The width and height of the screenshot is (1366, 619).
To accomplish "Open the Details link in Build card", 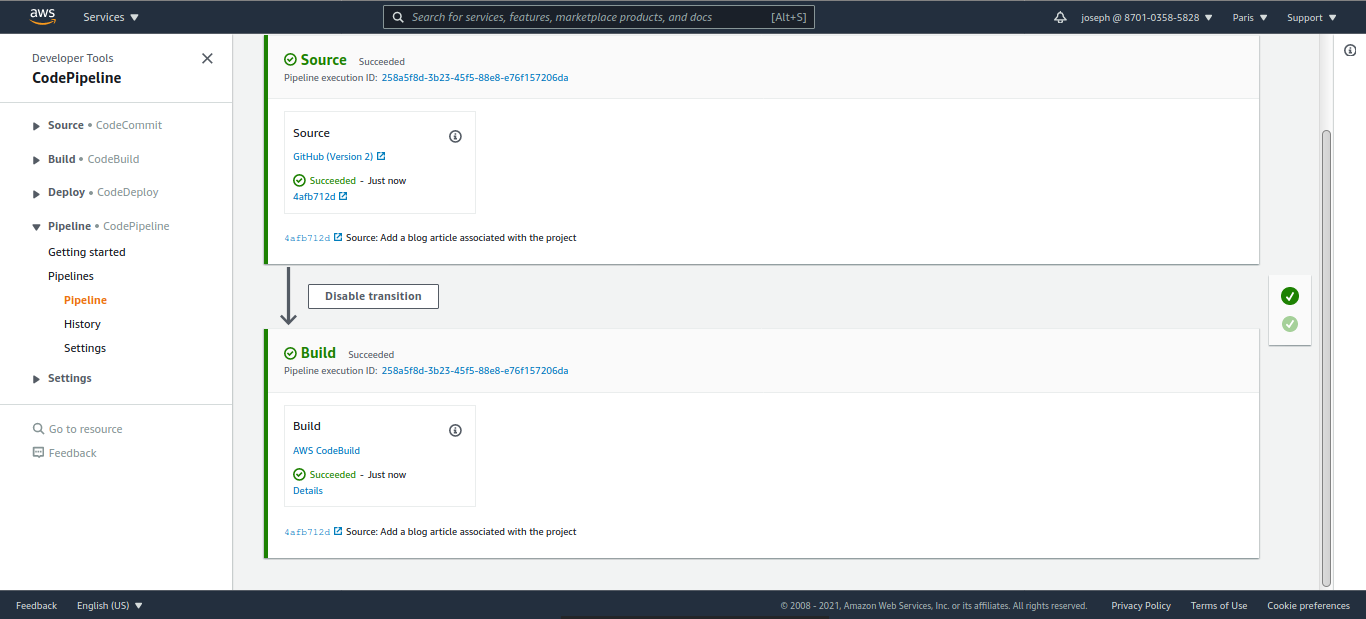I will point(308,491).
